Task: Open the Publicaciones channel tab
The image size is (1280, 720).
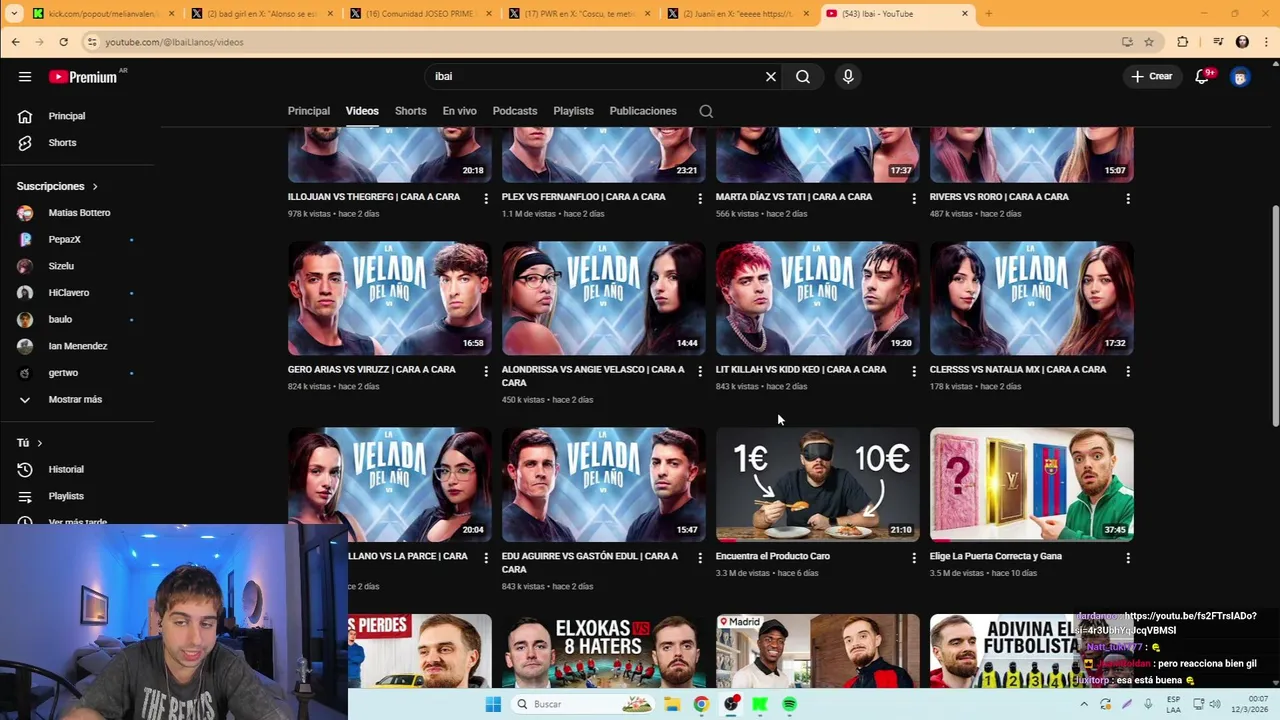Action: [643, 111]
